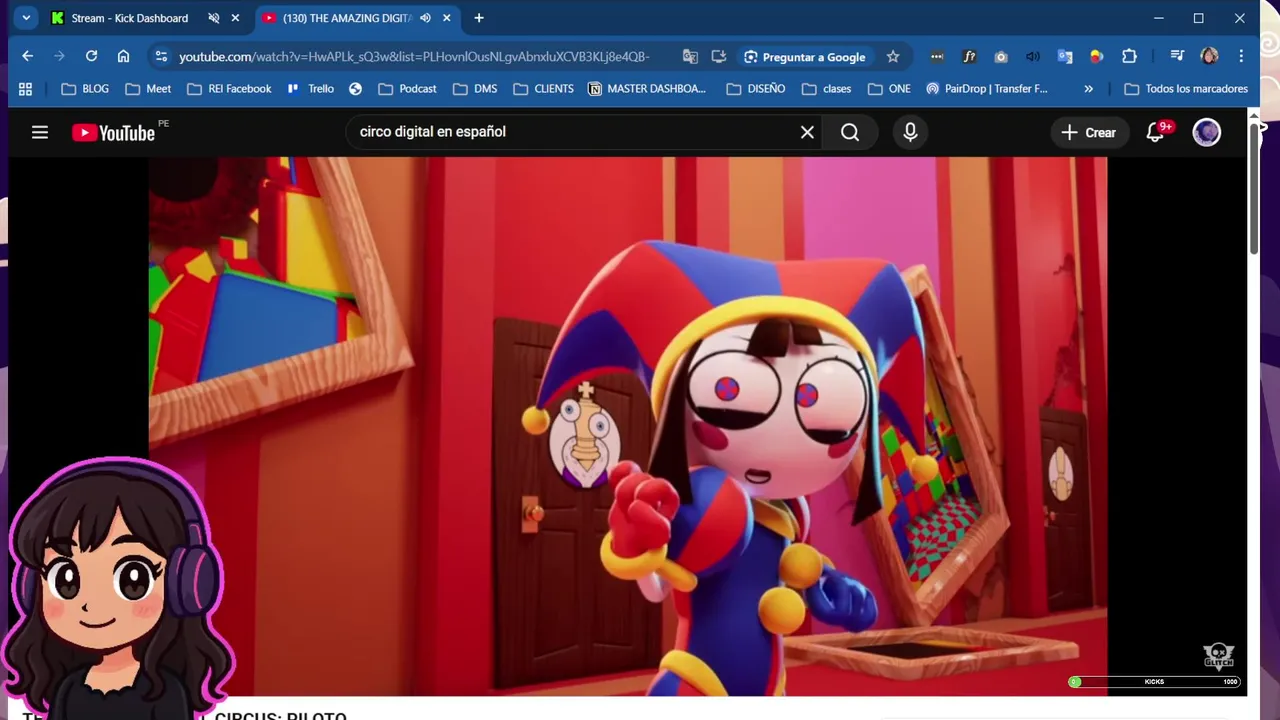
Task: Open the speaker volume extension
Action: point(1033,57)
